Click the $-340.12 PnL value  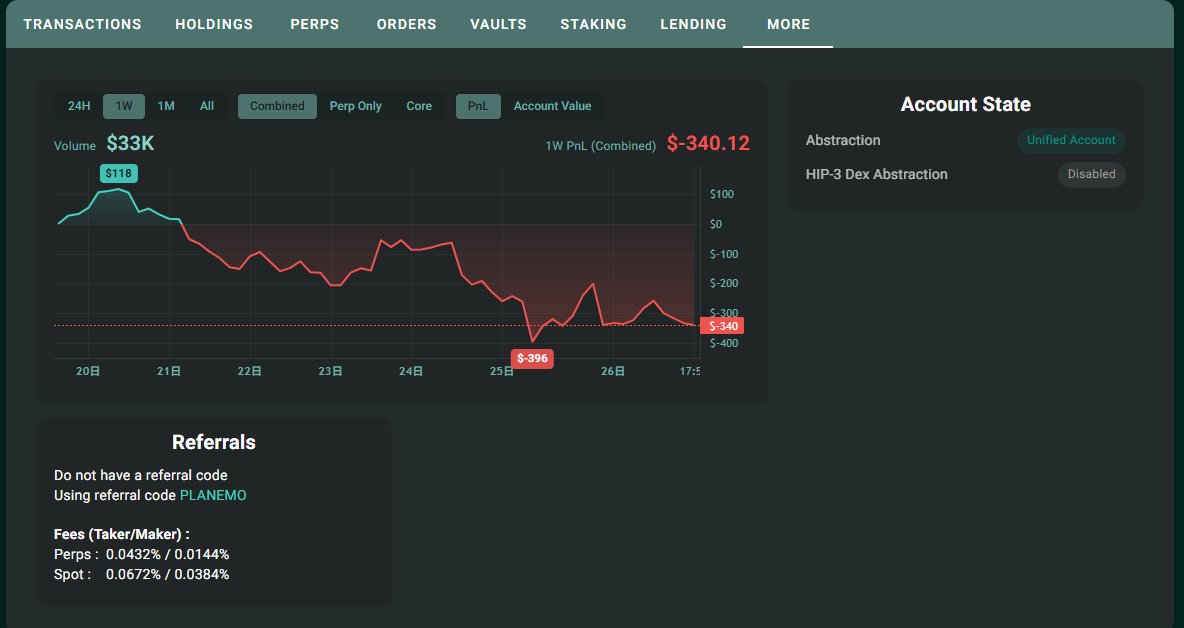tap(708, 143)
